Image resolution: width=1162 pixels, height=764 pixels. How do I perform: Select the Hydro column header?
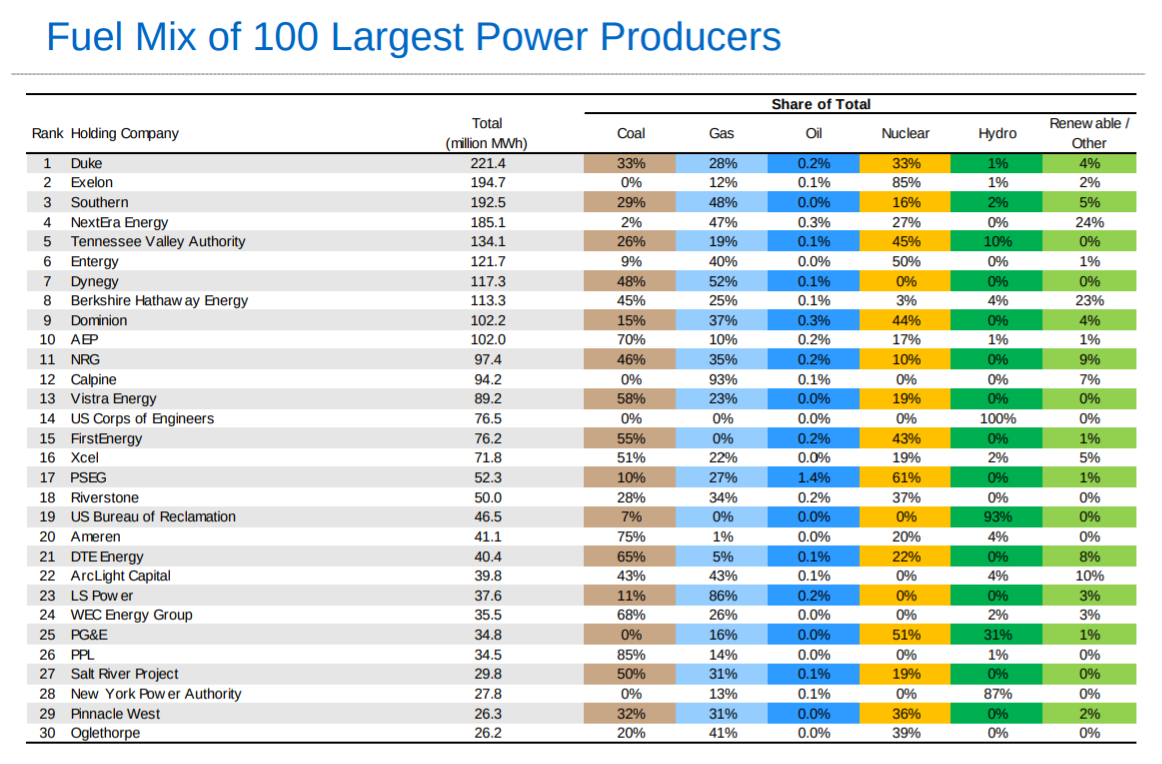click(997, 133)
